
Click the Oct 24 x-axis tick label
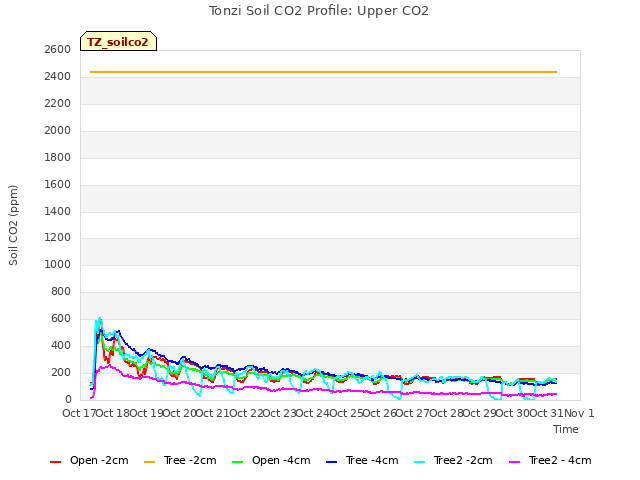click(x=312, y=413)
